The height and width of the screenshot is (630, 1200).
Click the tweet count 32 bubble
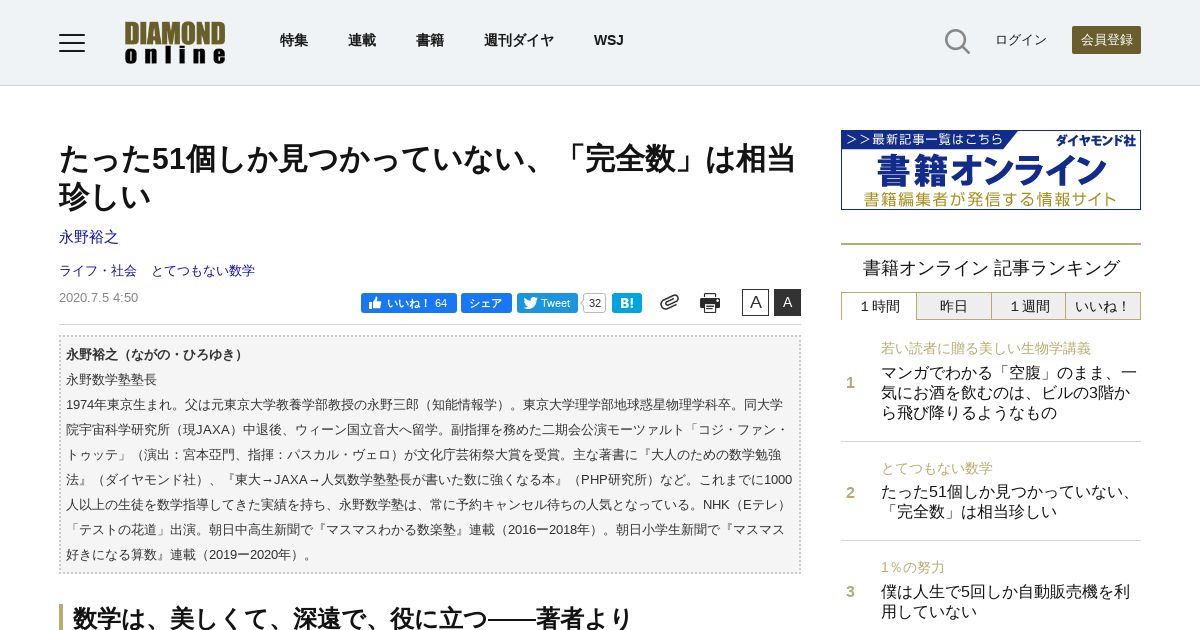[594, 303]
